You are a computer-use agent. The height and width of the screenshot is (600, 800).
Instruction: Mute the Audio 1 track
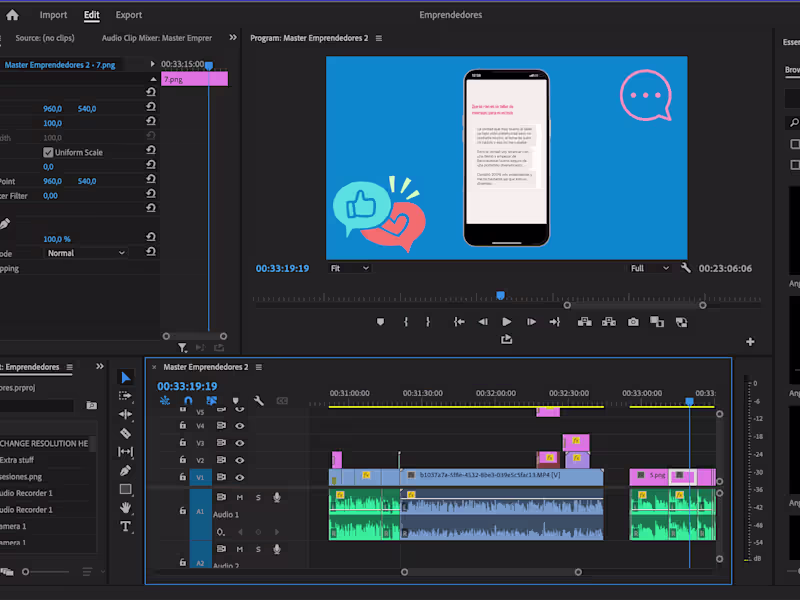pos(239,497)
